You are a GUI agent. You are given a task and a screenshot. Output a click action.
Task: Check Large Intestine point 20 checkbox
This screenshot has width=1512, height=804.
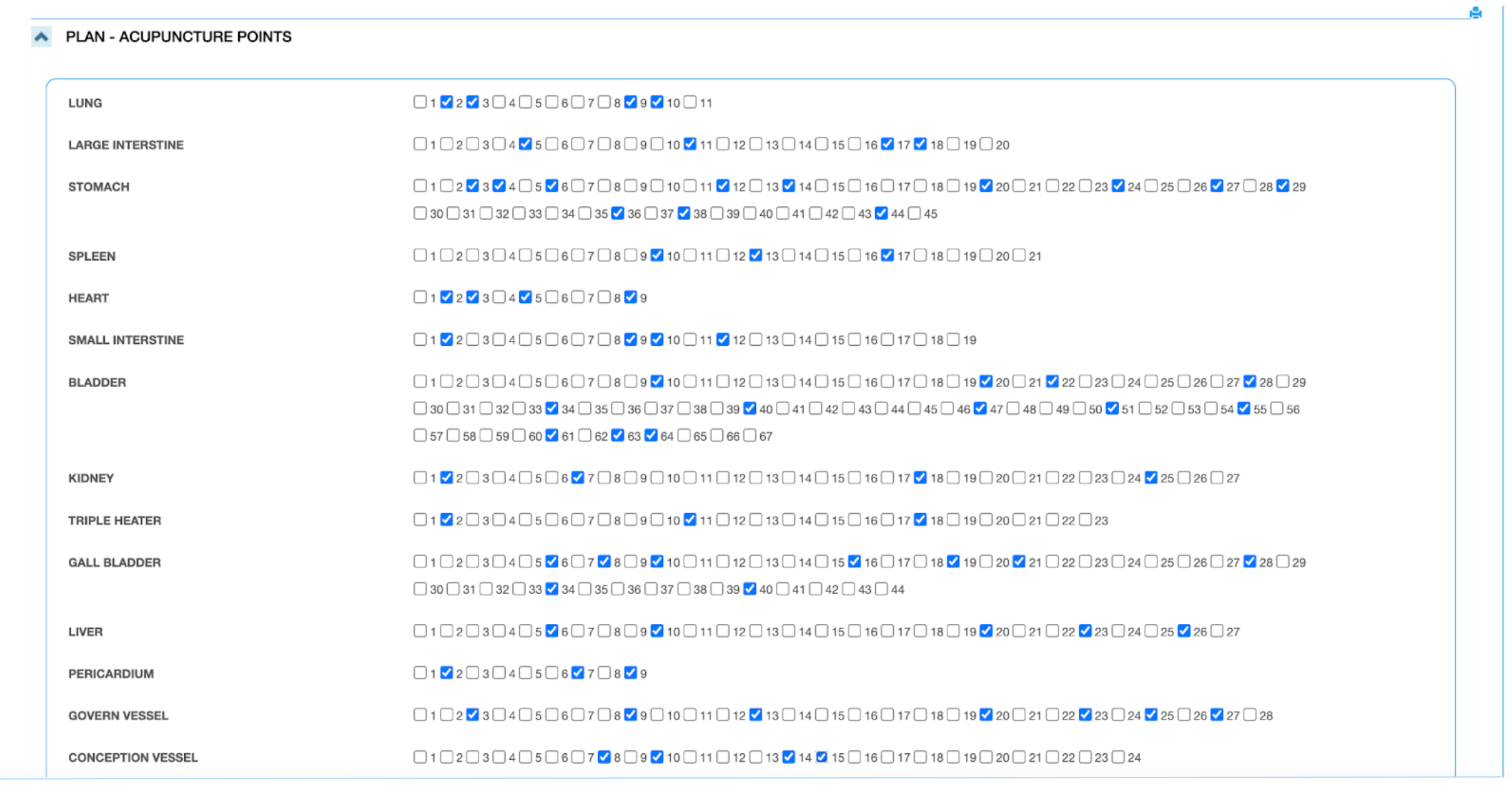click(986, 144)
